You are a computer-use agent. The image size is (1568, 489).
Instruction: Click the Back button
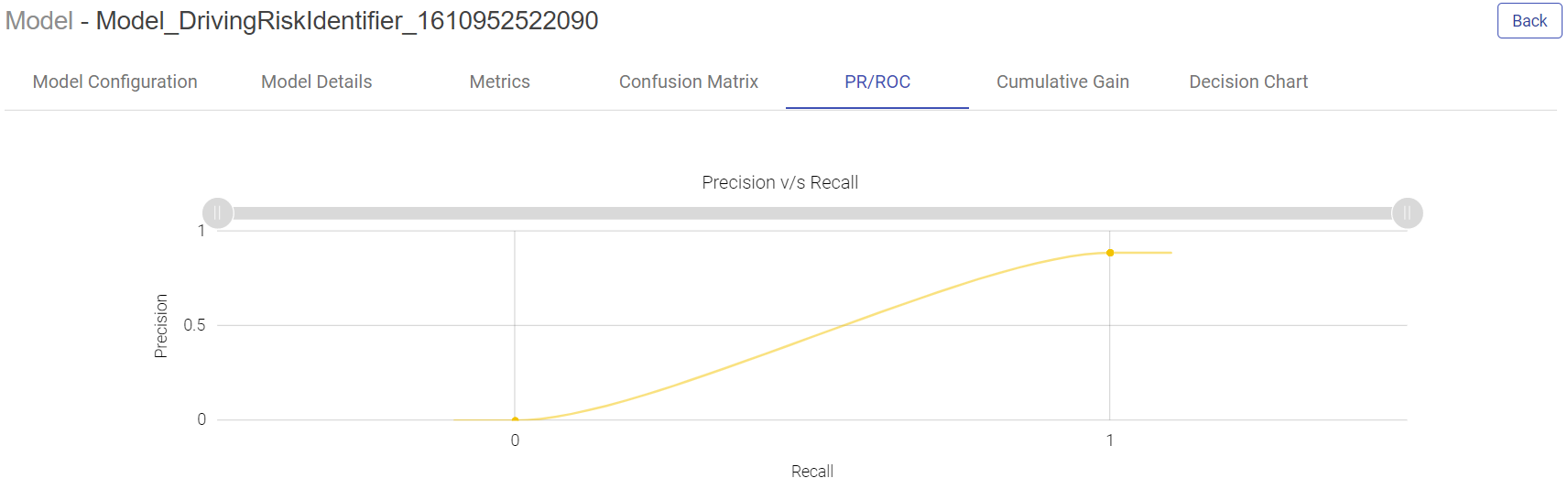1529,21
